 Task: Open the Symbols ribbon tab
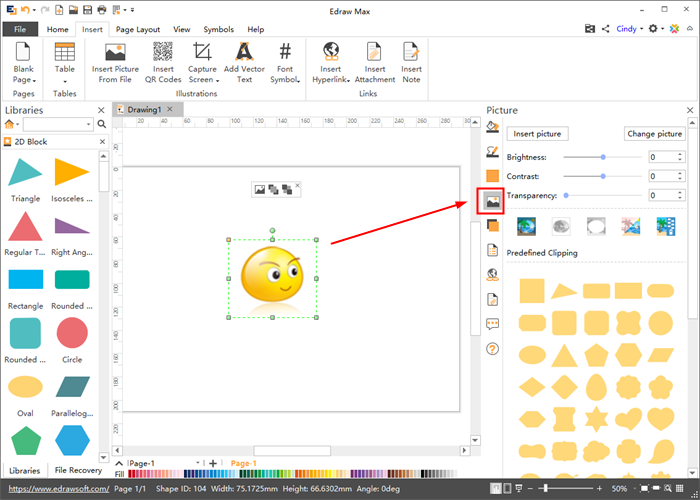[218, 30]
